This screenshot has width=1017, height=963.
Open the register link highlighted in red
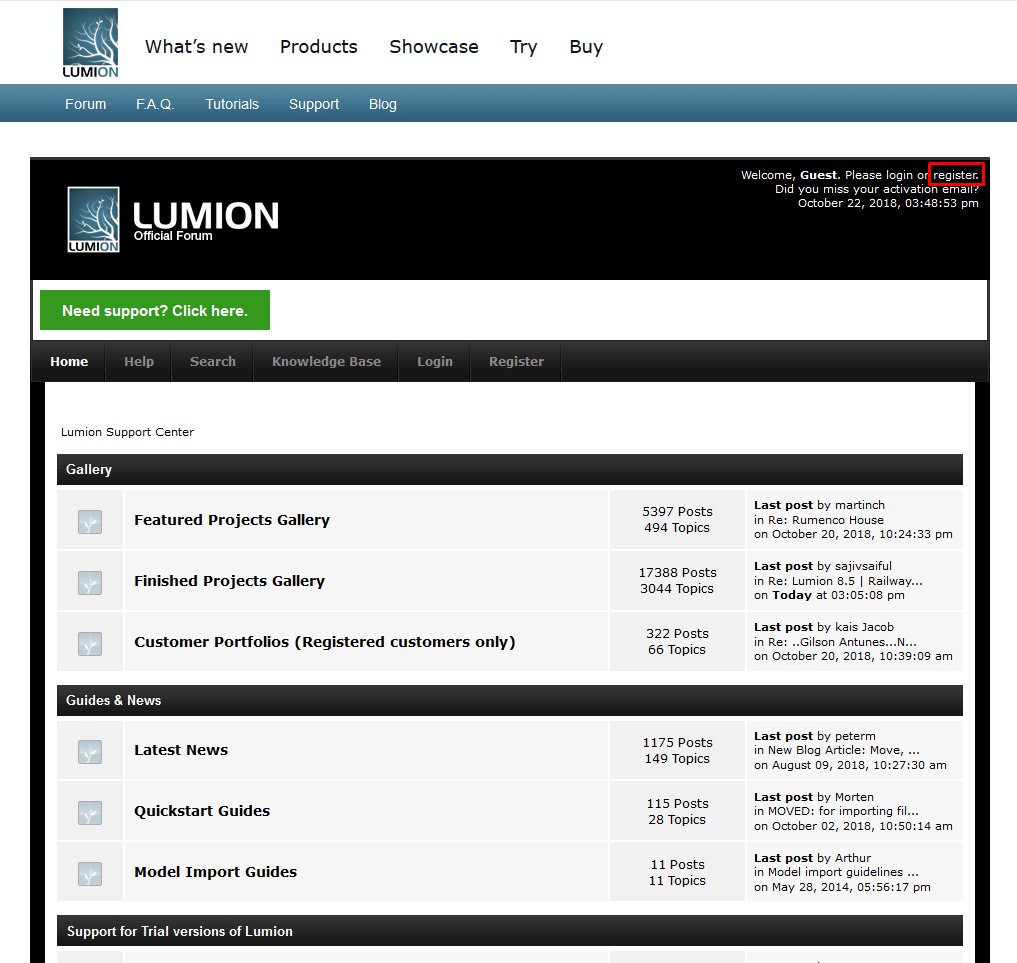coord(955,174)
